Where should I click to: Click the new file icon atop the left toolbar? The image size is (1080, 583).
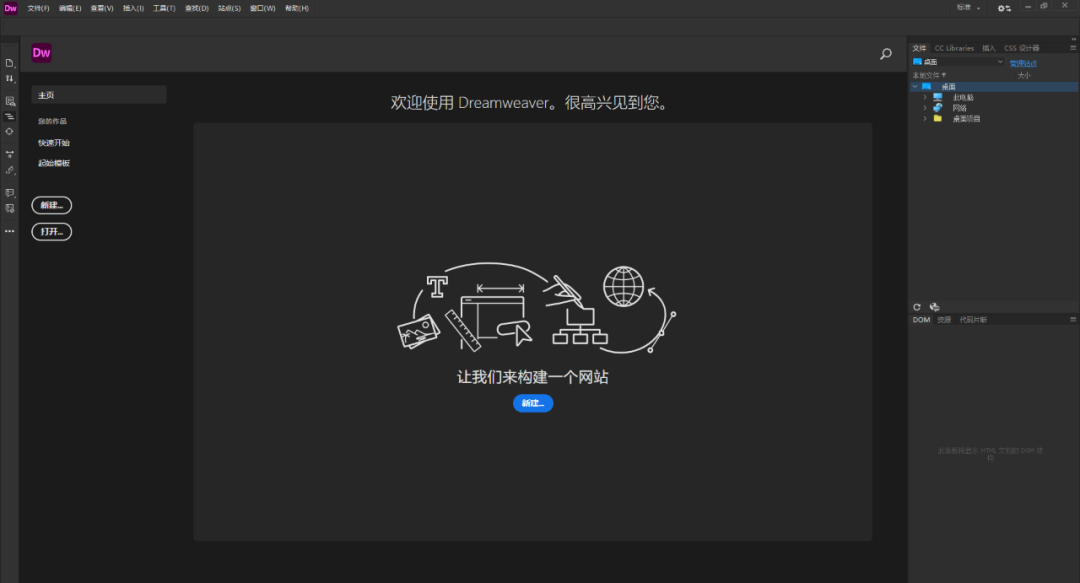[x=9, y=62]
